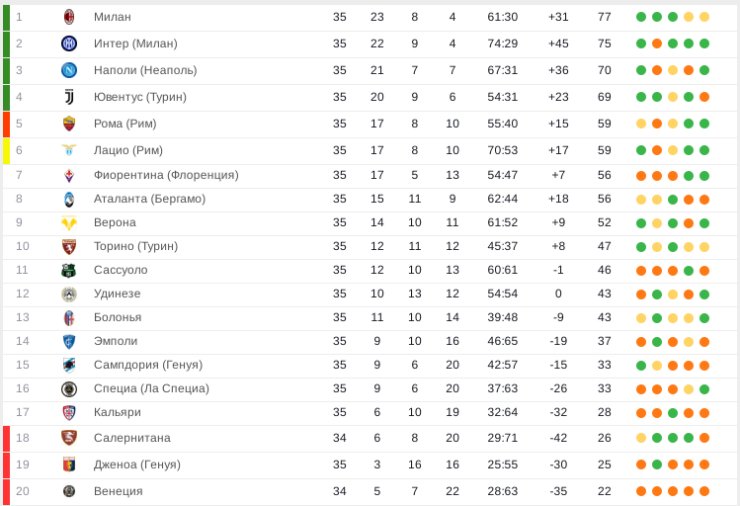Click the Verona club crest
Viewport: 740px width, 506px height.
pos(69,223)
